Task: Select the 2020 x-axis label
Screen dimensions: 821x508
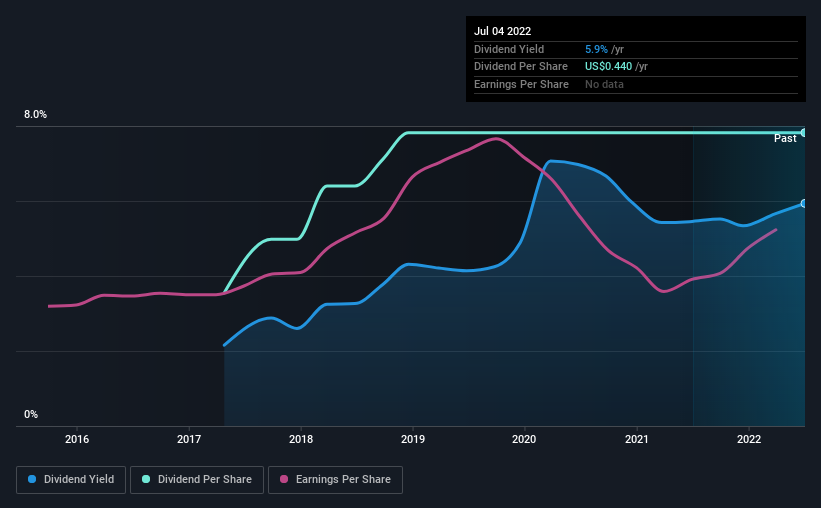Action: [x=524, y=439]
